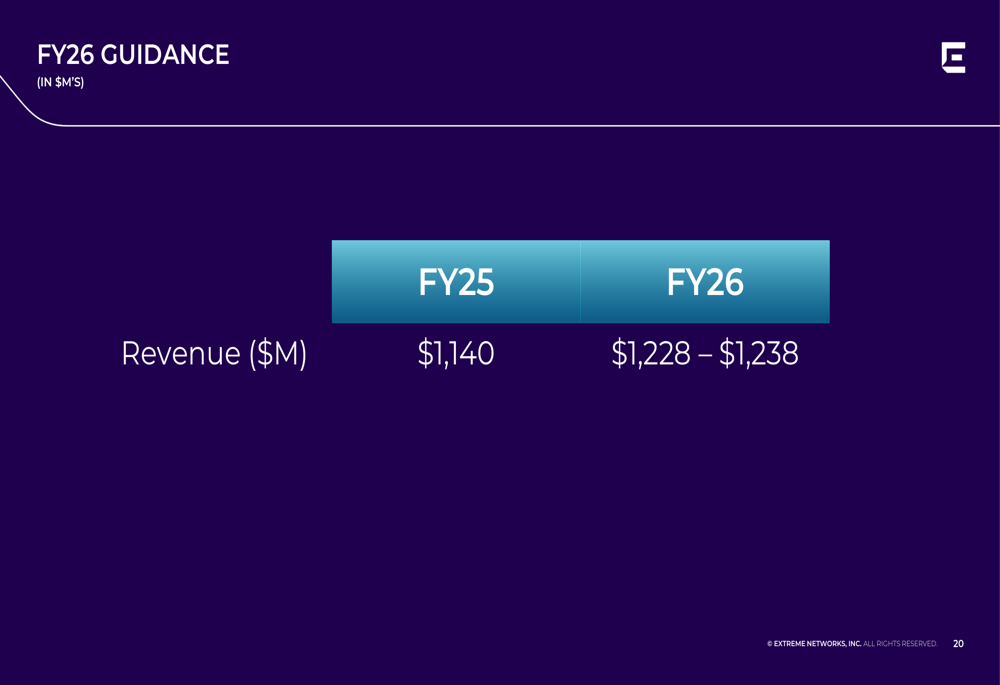Click the Extreme Networks logo icon

pyautogui.click(x=953, y=57)
